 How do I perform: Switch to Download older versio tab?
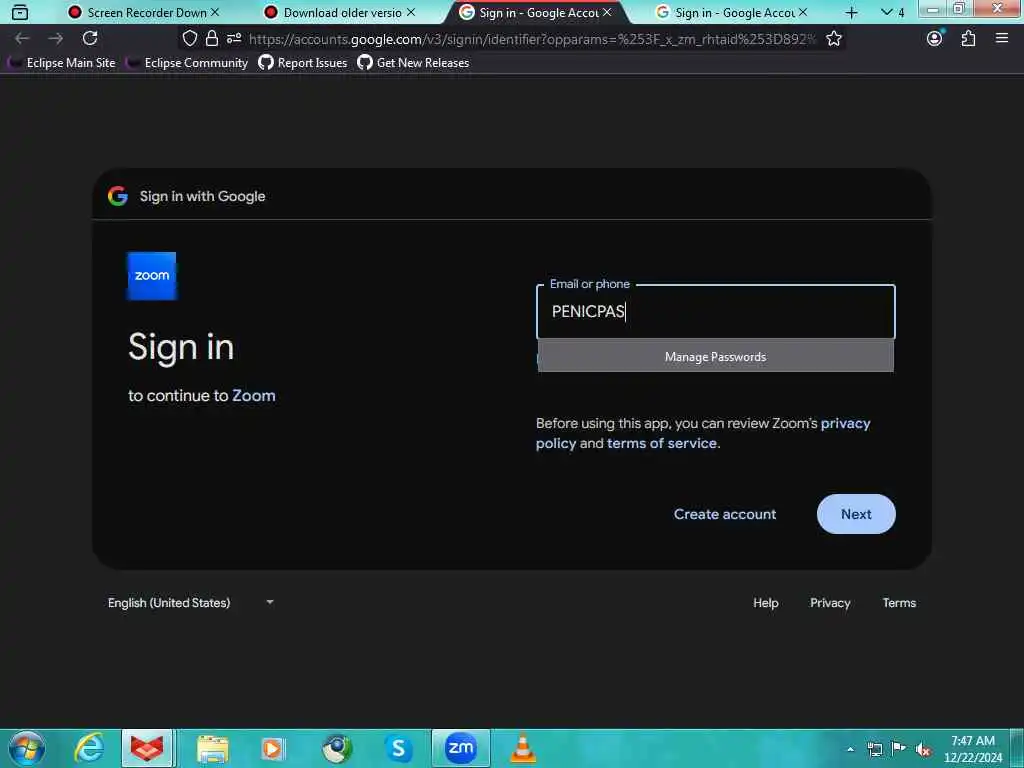(342, 12)
